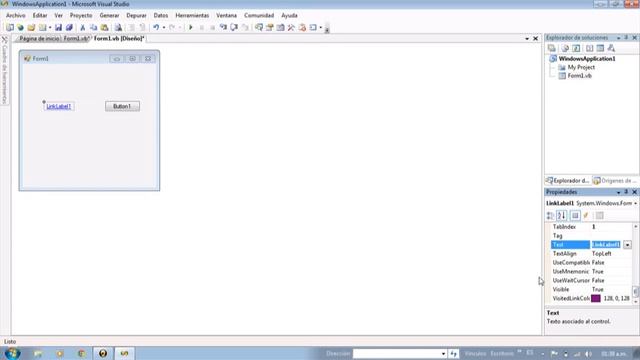Open the Explorador de soluciones options dropdown
The height and width of the screenshot is (360, 640).
[x=619, y=38]
